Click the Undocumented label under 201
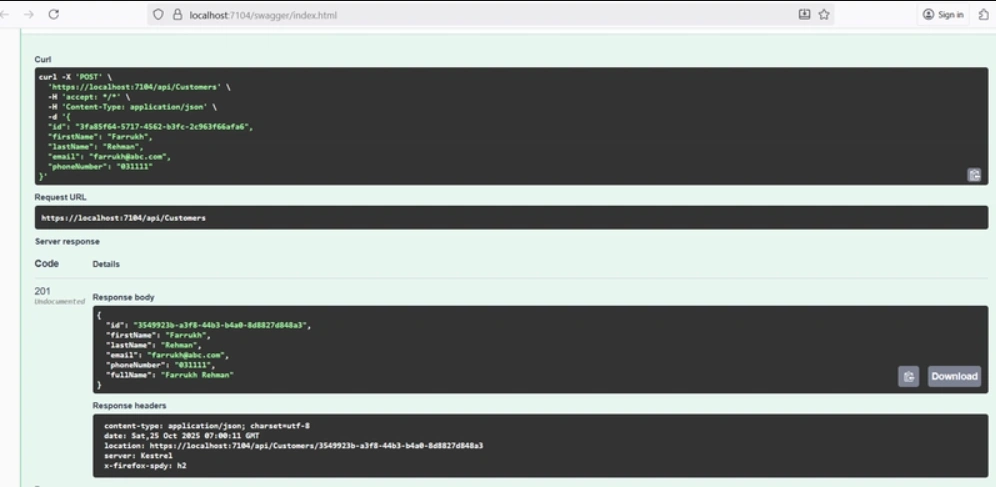The height and width of the screenshot is (487, 996). point(60,302)
